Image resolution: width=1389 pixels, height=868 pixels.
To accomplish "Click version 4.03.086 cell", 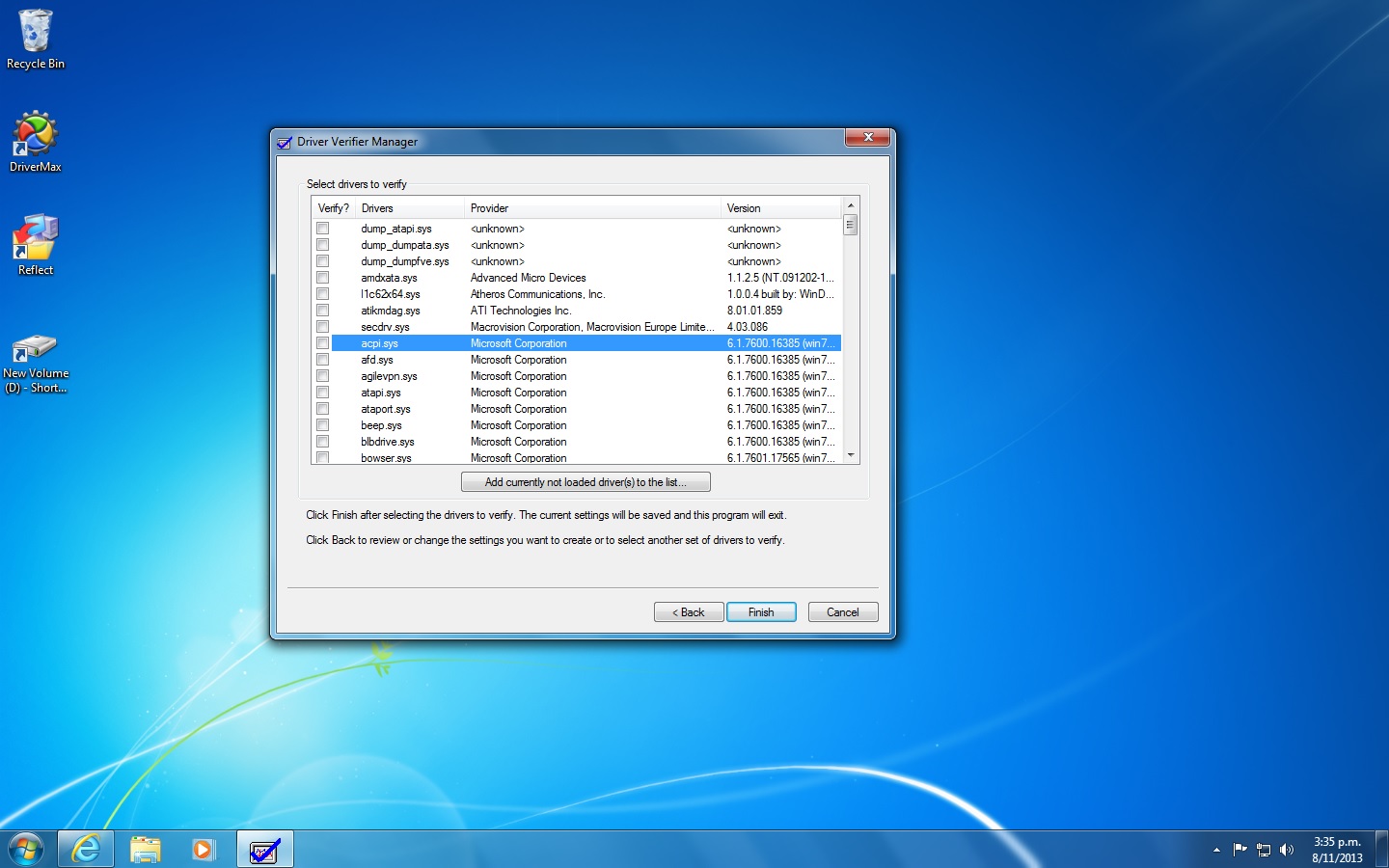I will click(x=747, y=327).
